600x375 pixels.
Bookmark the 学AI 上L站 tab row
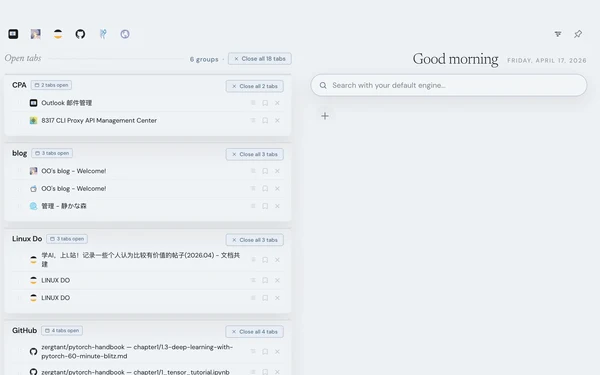point(265,260)
